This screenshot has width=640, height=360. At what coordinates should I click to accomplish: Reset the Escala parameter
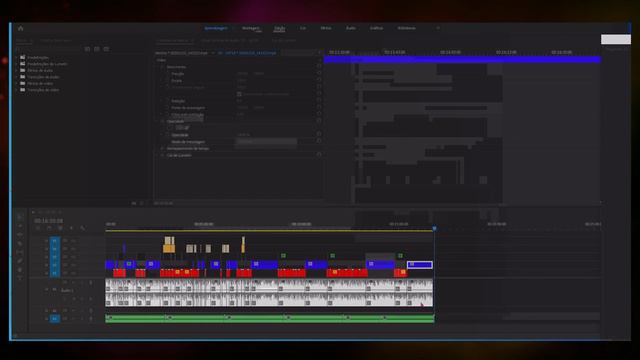319,80
